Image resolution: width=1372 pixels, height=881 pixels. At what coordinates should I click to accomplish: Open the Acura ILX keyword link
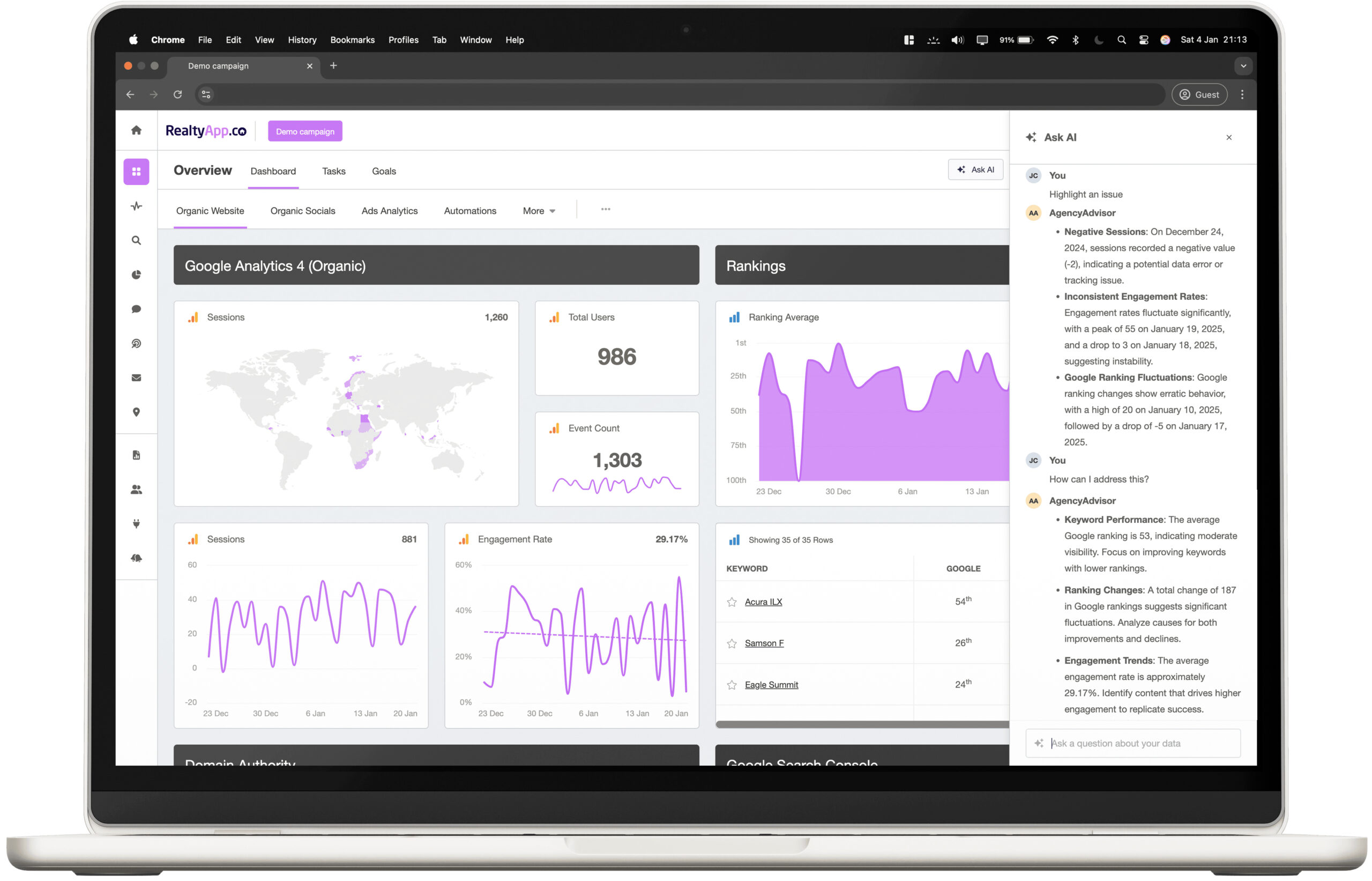click(x=763, y=602)
